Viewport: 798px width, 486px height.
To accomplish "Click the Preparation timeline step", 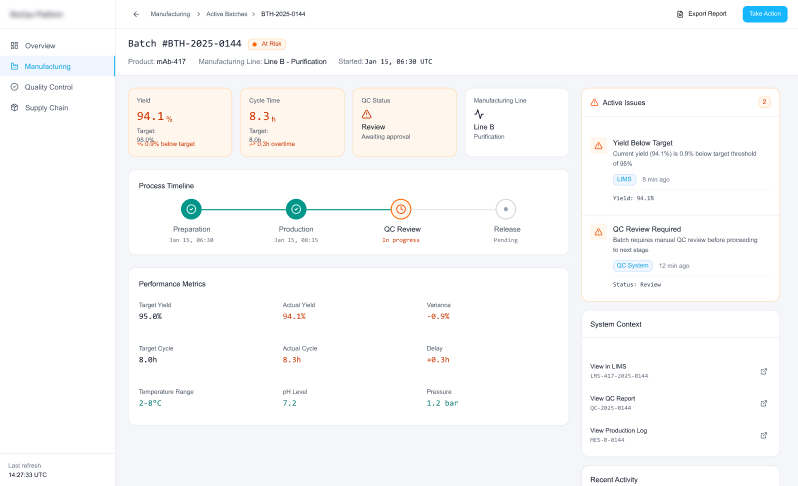I will 191,209.
